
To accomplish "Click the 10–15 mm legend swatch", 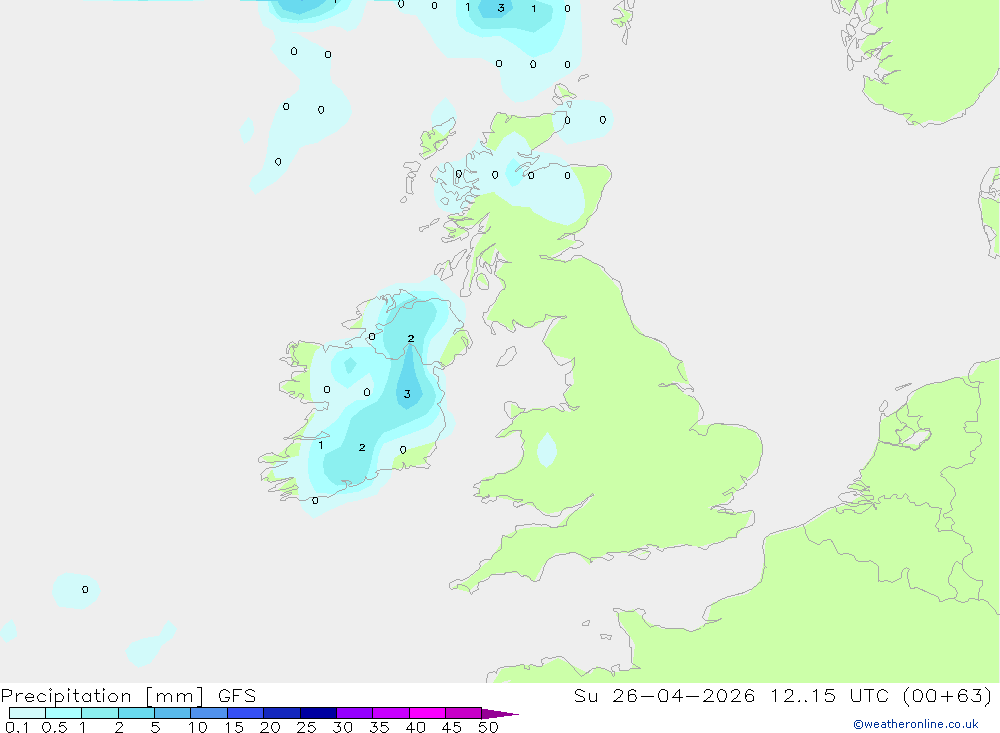I will coord(209,713).
